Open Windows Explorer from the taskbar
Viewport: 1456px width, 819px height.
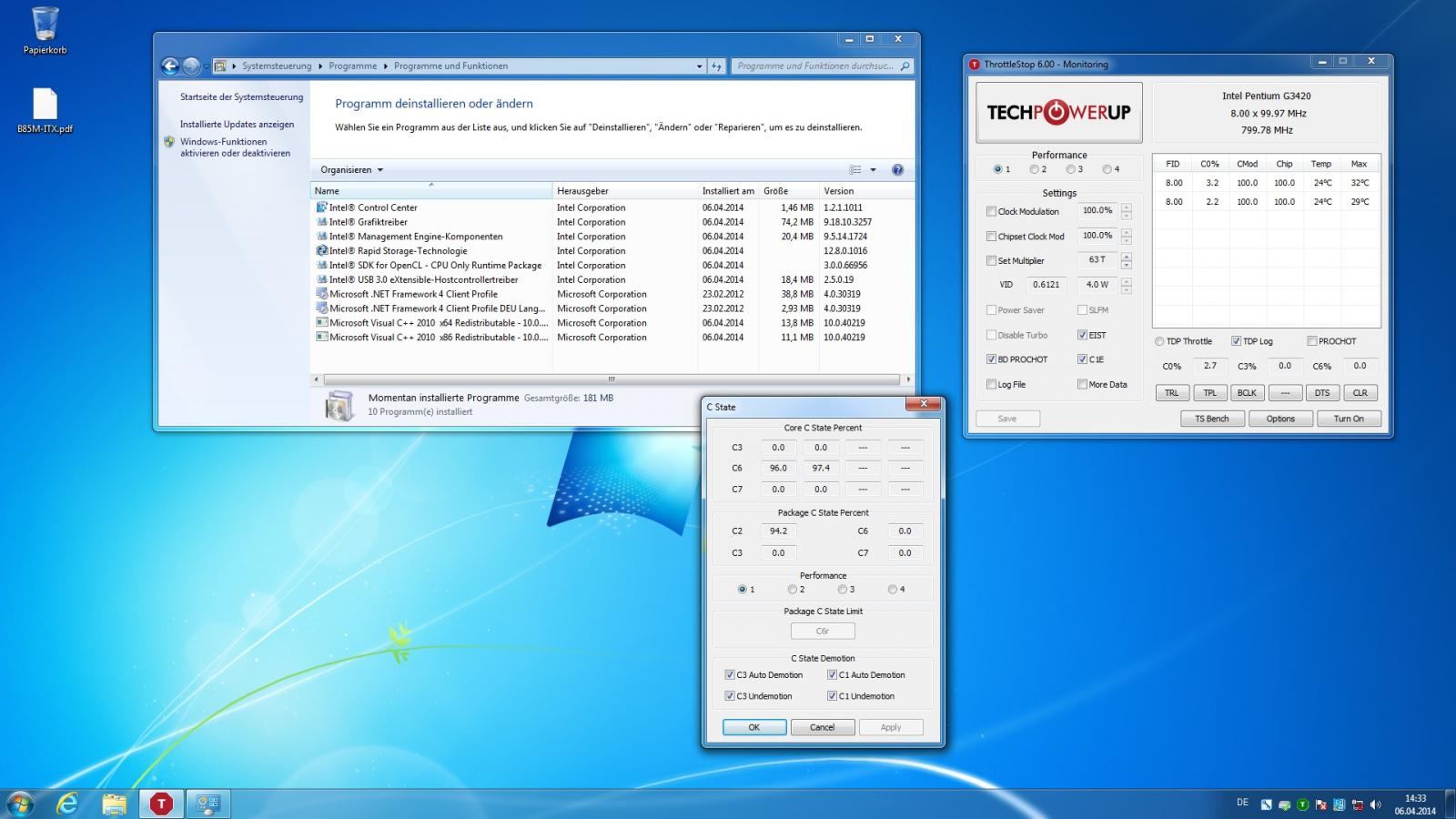click(115, 804)
